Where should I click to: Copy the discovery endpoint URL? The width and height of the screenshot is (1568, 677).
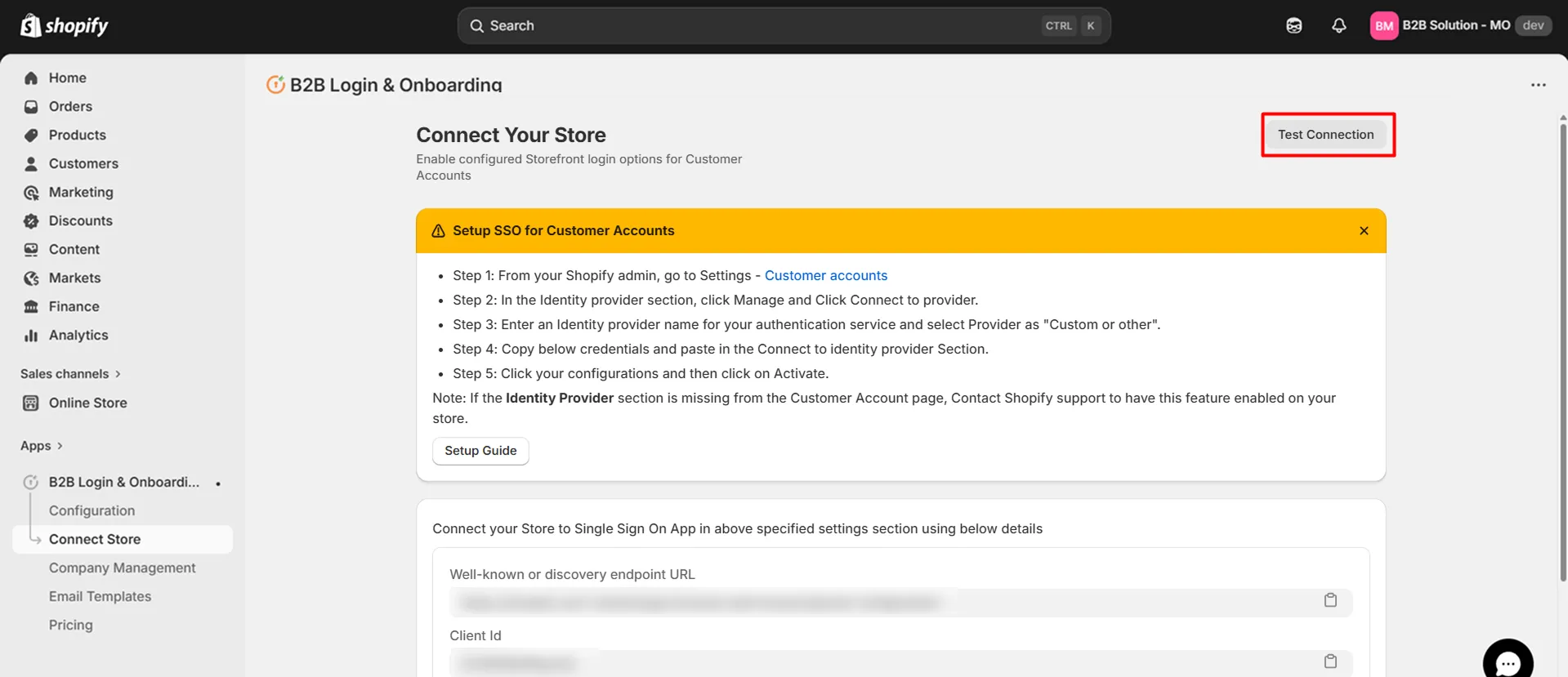point(1330,600)
